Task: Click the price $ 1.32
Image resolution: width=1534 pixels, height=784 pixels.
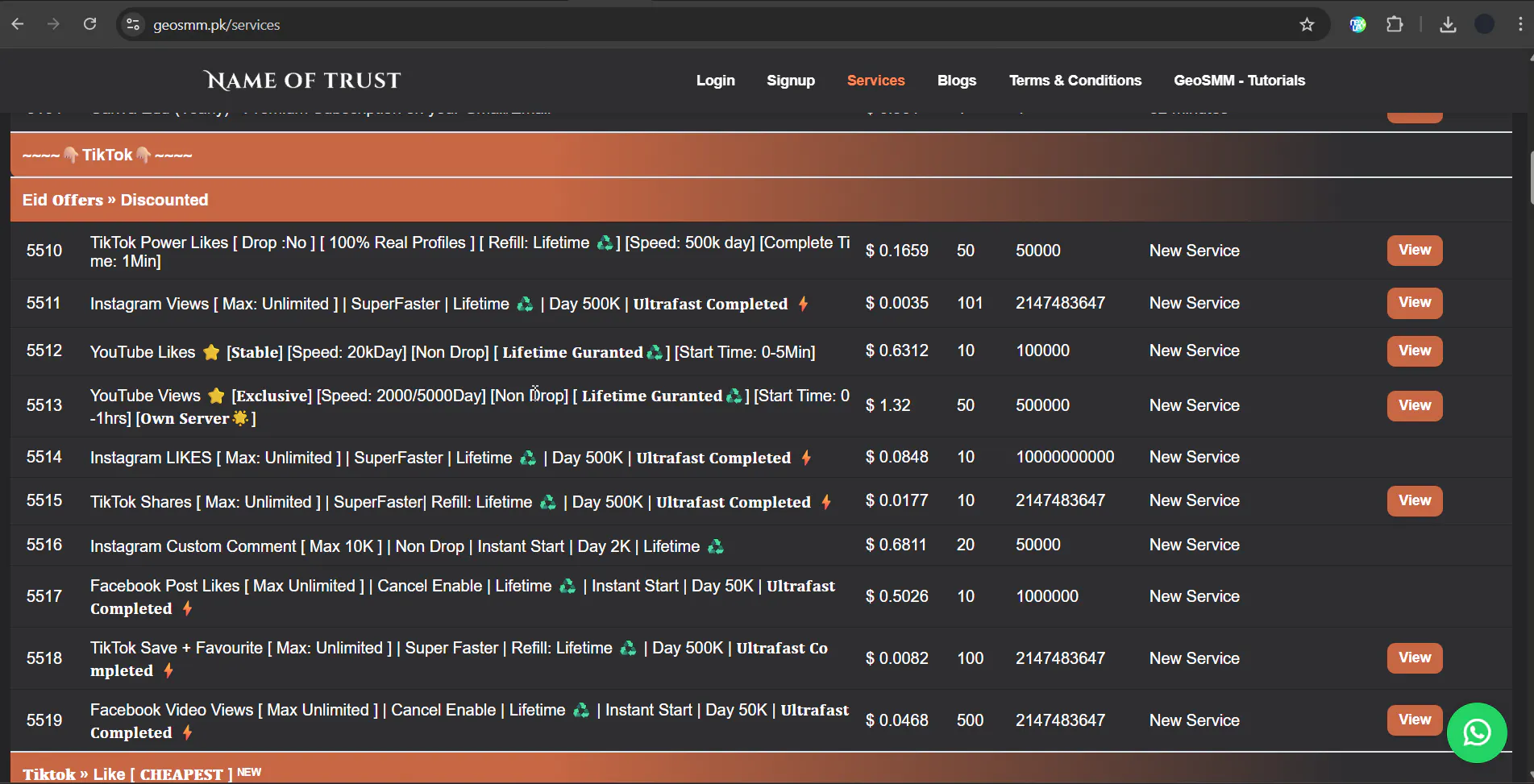Action: [888, 405]
